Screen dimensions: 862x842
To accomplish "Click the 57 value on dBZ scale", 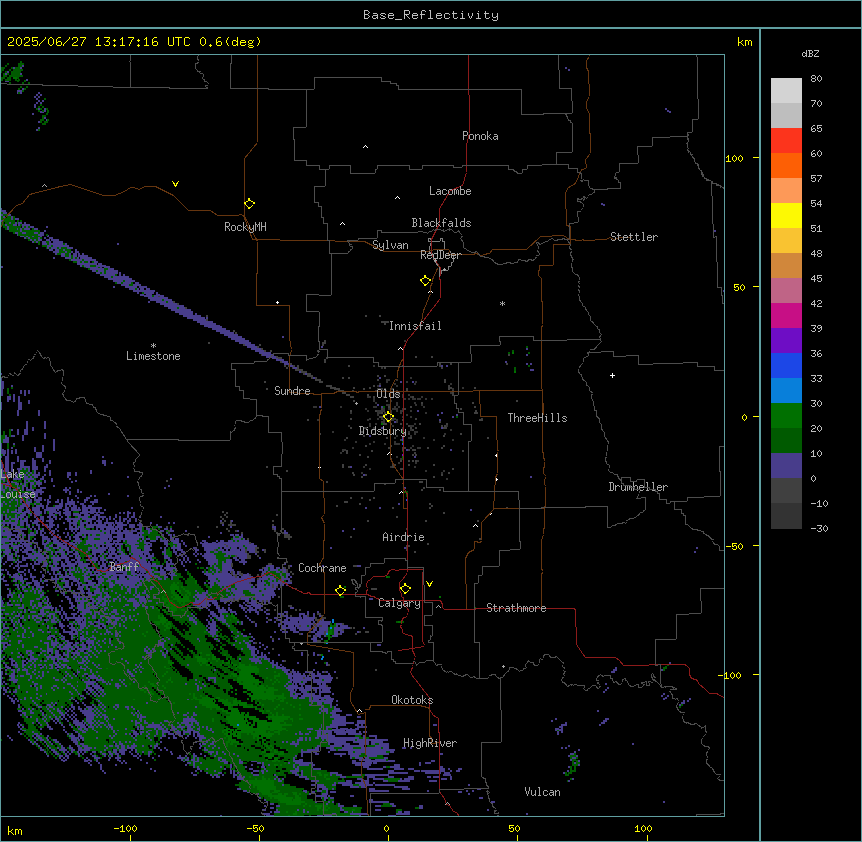I will coord(816,179).
